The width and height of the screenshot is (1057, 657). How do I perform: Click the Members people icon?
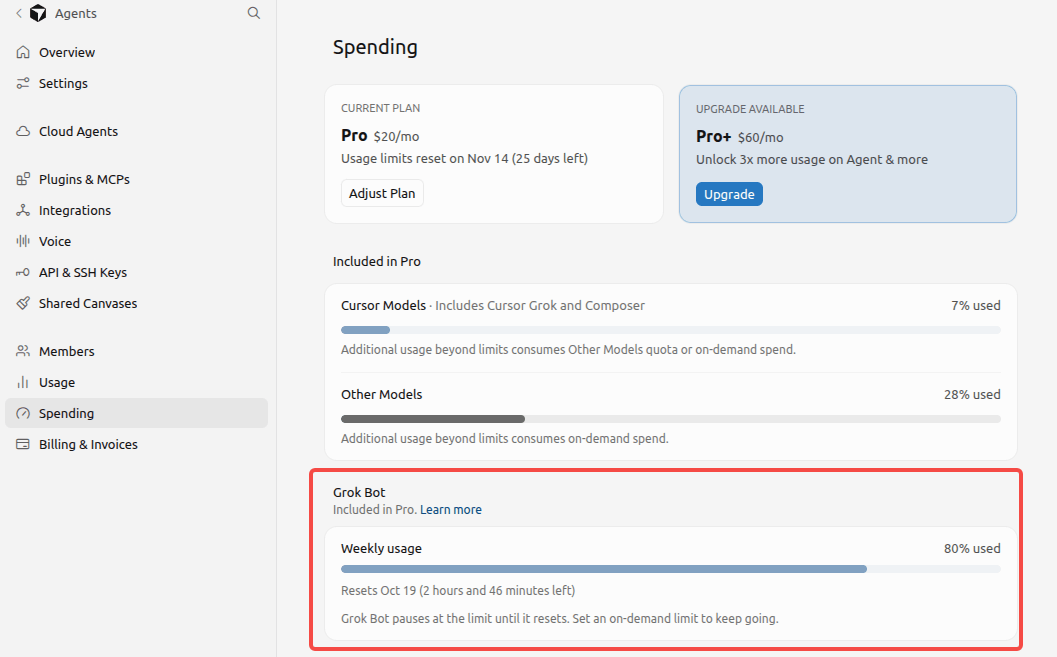[x=23, y=350]
